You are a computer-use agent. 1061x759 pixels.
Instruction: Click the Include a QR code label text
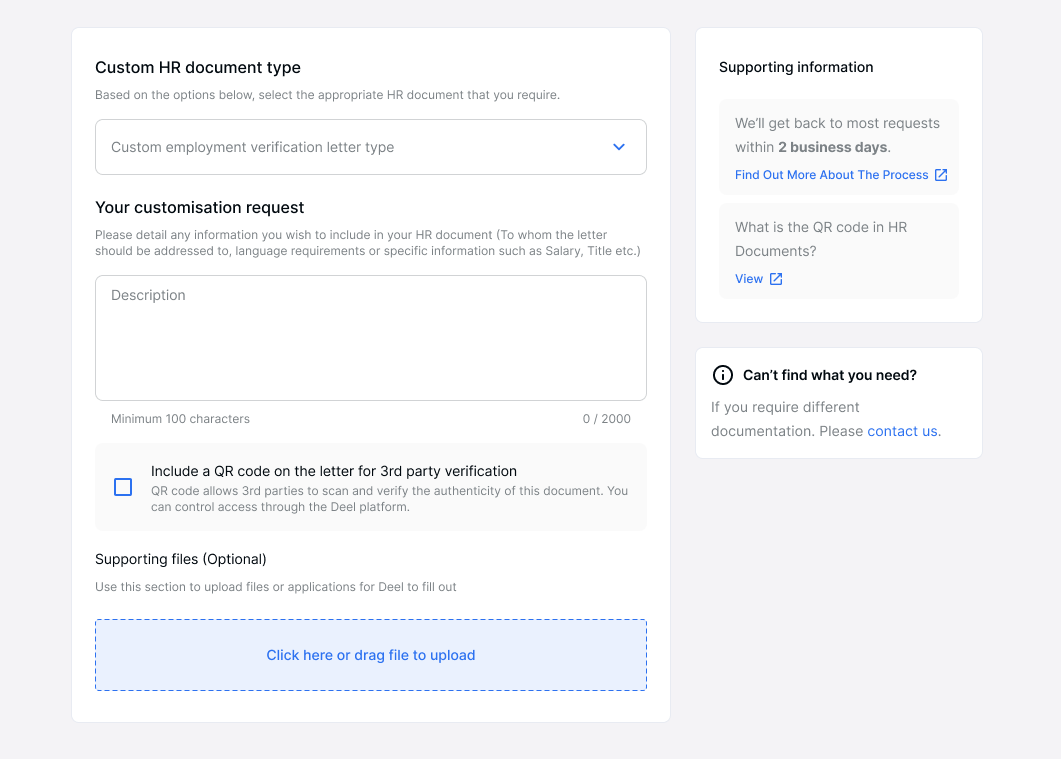click(x=333, y=470)
